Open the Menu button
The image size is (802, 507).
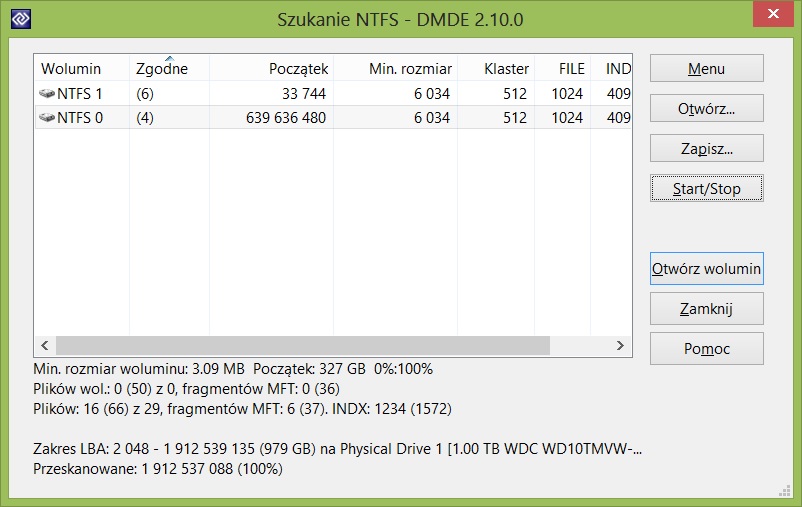click(x=706, y=69)
